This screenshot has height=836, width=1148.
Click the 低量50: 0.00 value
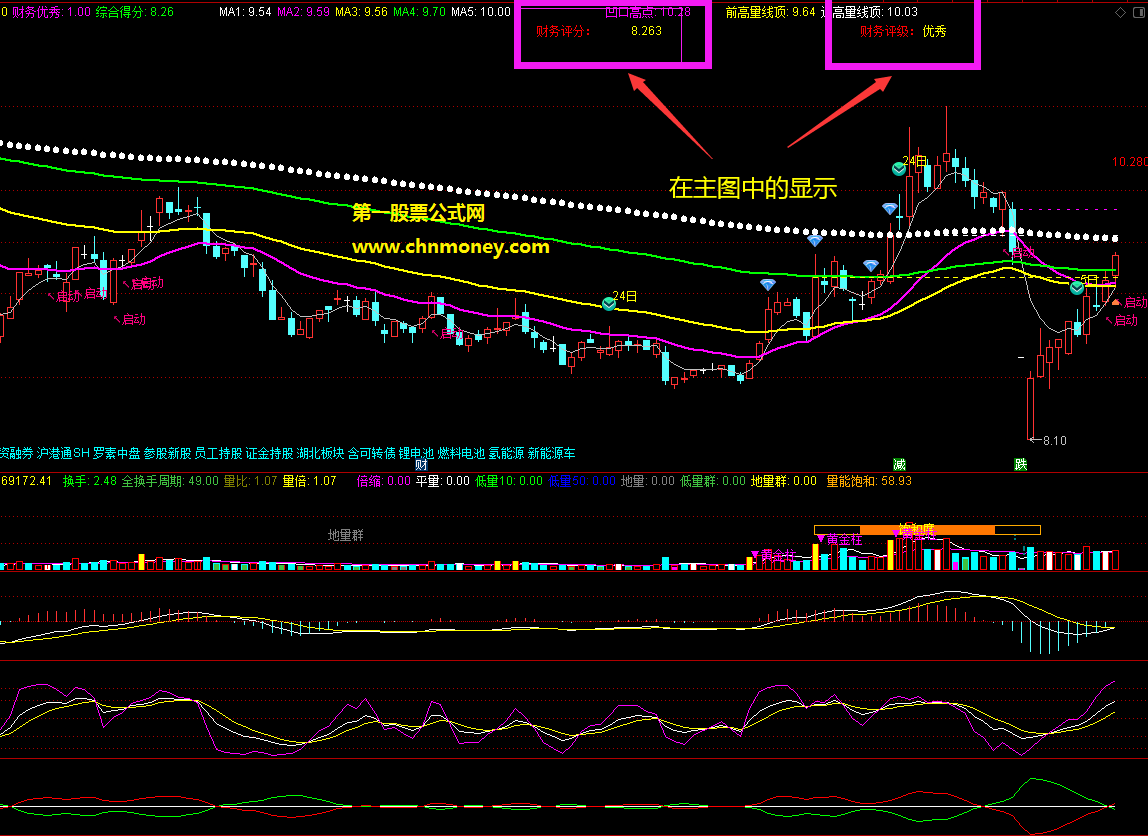(x=582, y=481)
